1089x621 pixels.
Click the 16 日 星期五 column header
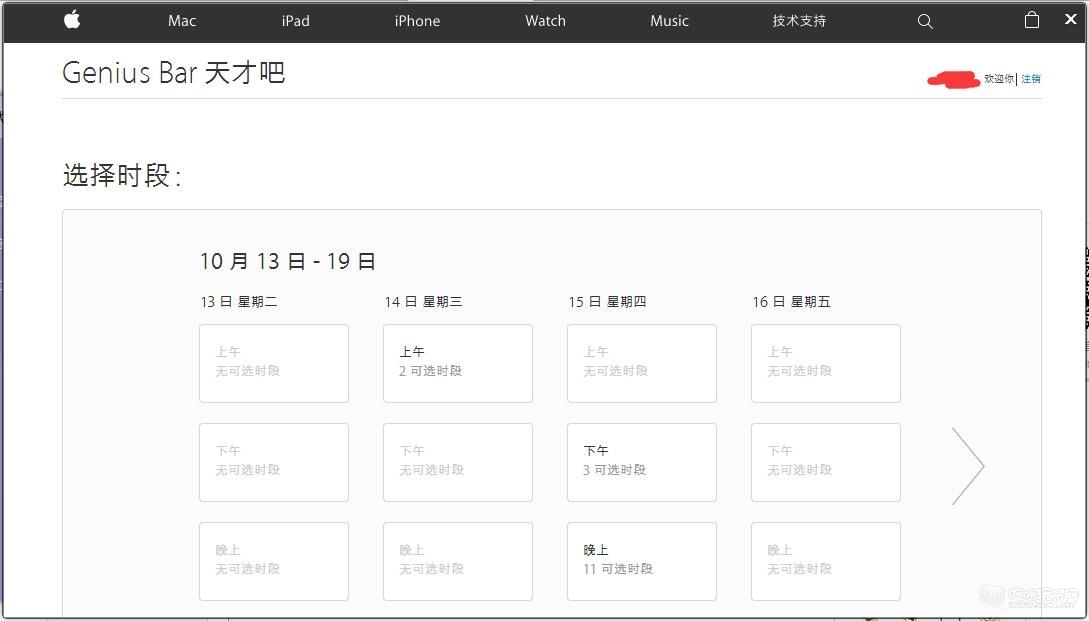pos(791,301)
